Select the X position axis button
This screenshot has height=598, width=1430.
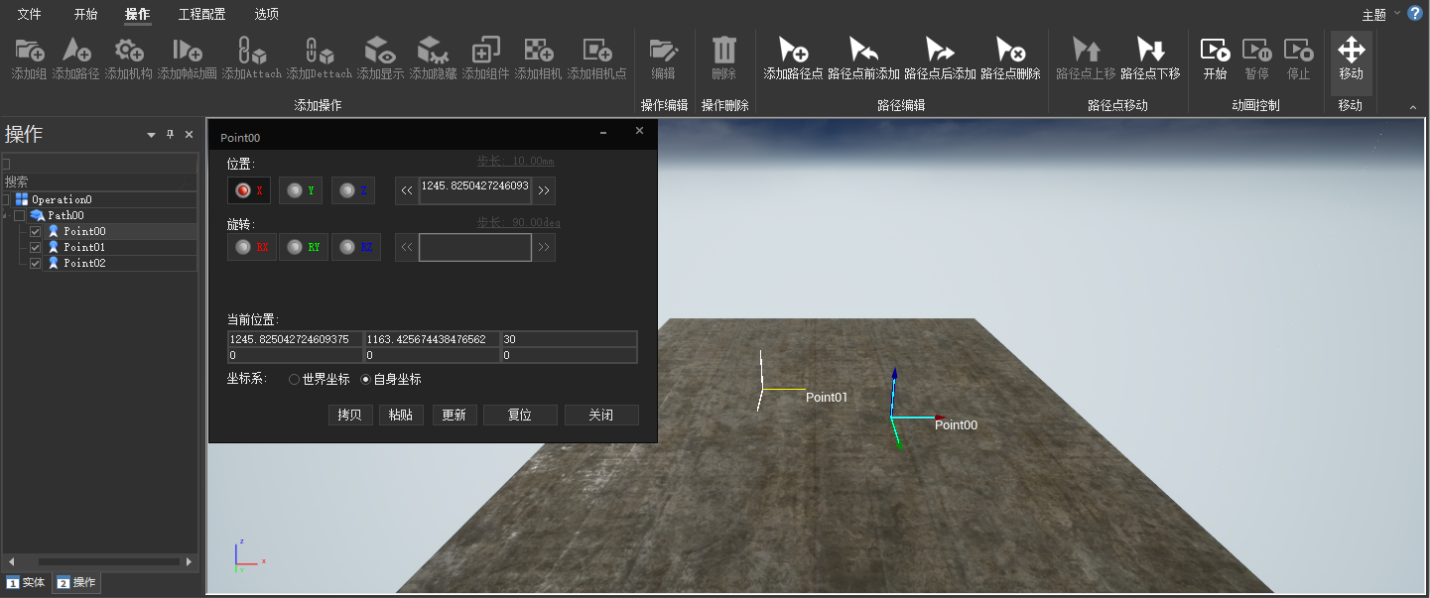tap(249, 190)
